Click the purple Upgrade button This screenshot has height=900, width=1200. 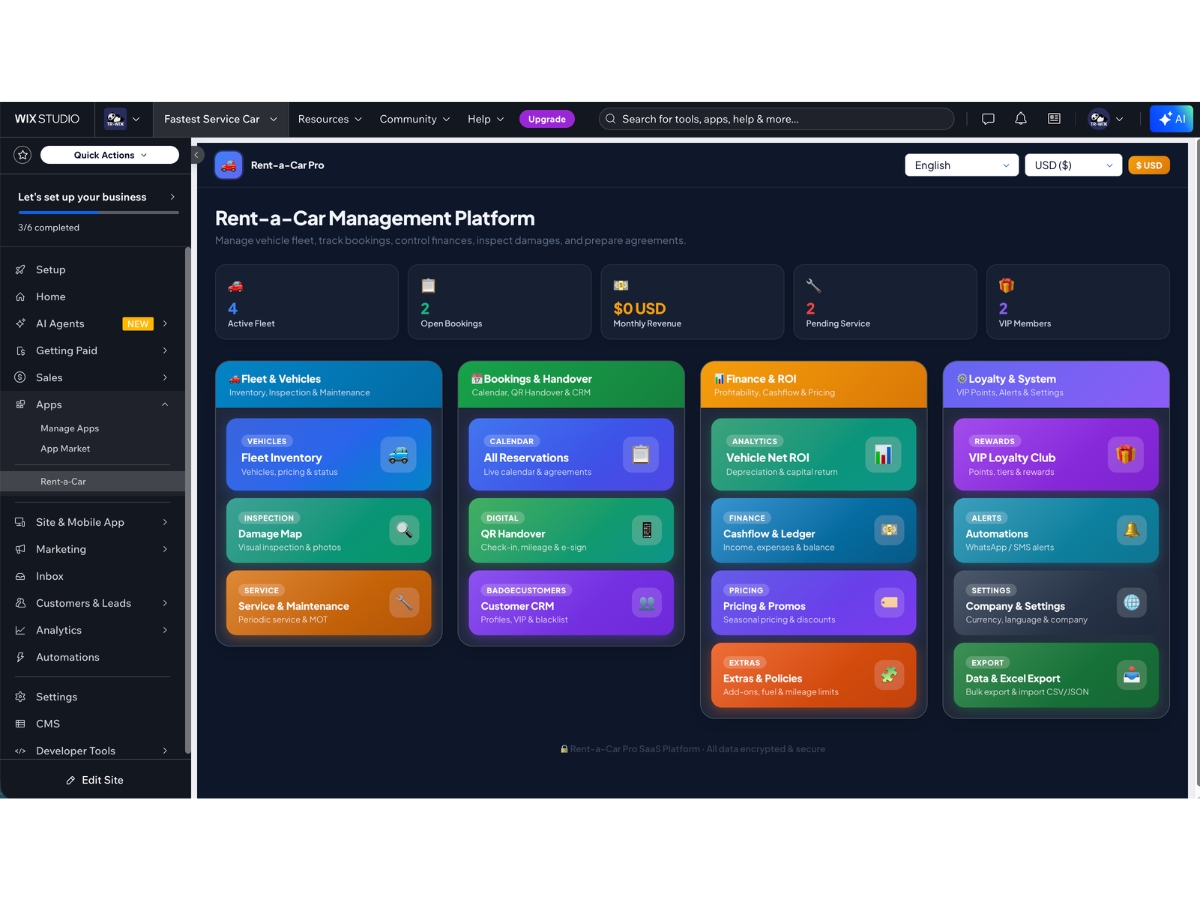click(x=547, y=119)
